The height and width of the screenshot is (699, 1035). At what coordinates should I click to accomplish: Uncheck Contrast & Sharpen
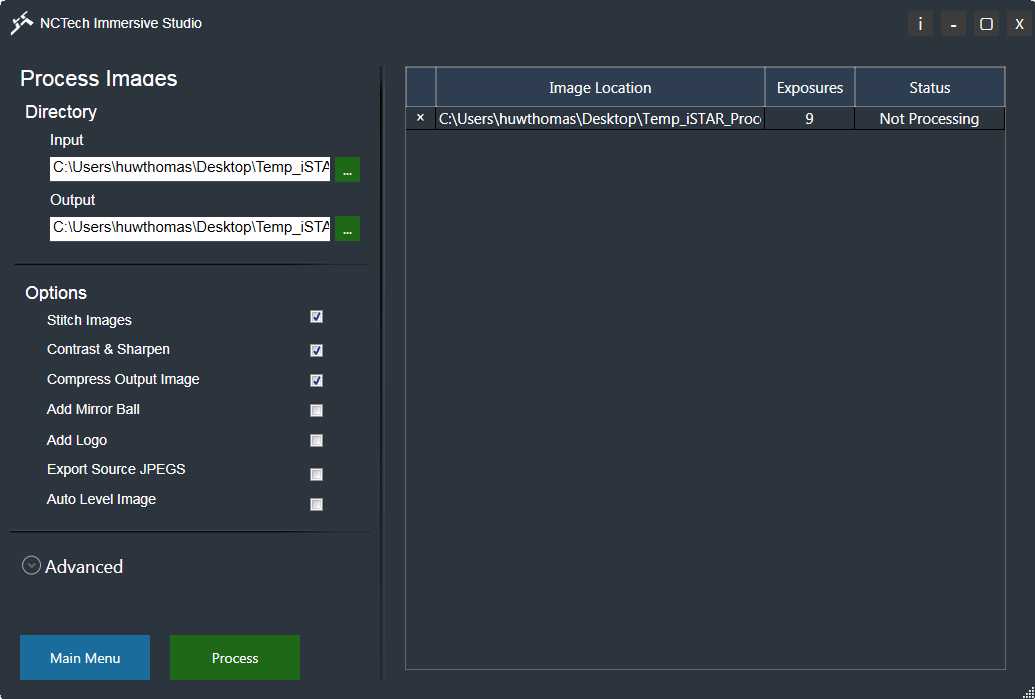pyautogui.click(x=316, y=351)
